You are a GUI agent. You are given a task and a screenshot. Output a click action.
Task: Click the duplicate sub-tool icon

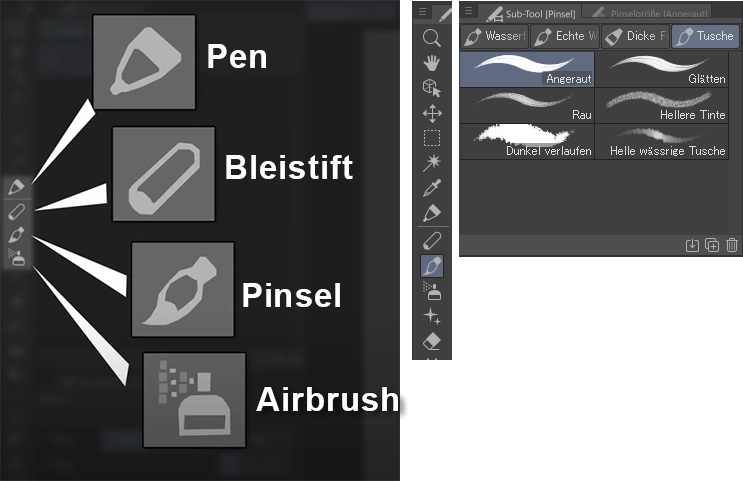pos(712,245)
